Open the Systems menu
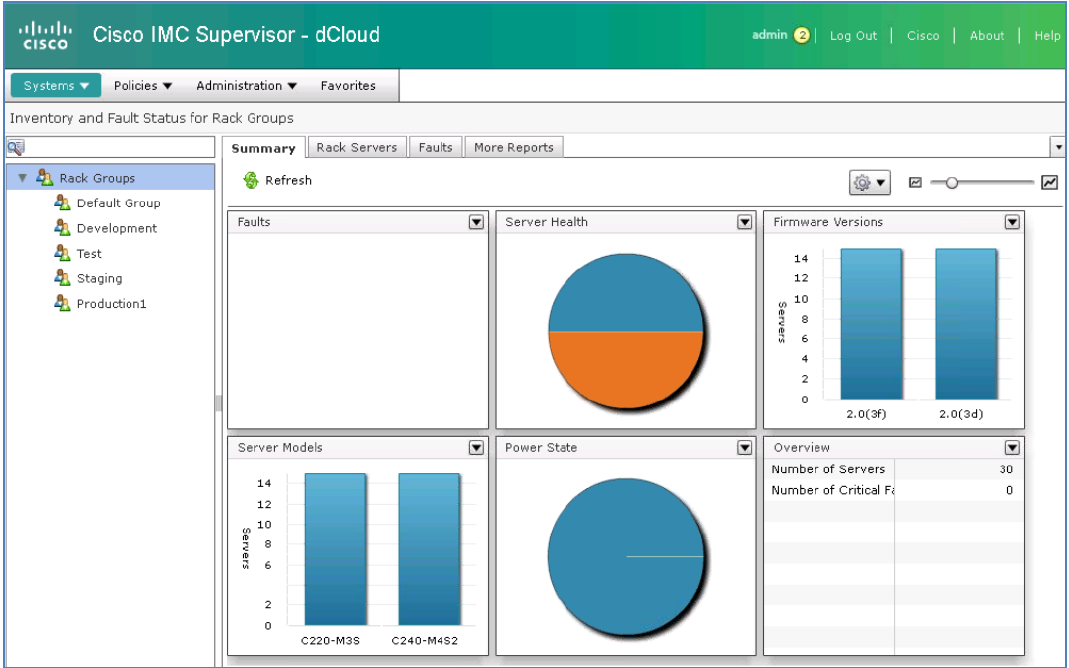The height and width of the screenshot is (668, 1069). [x=54, y=85]
